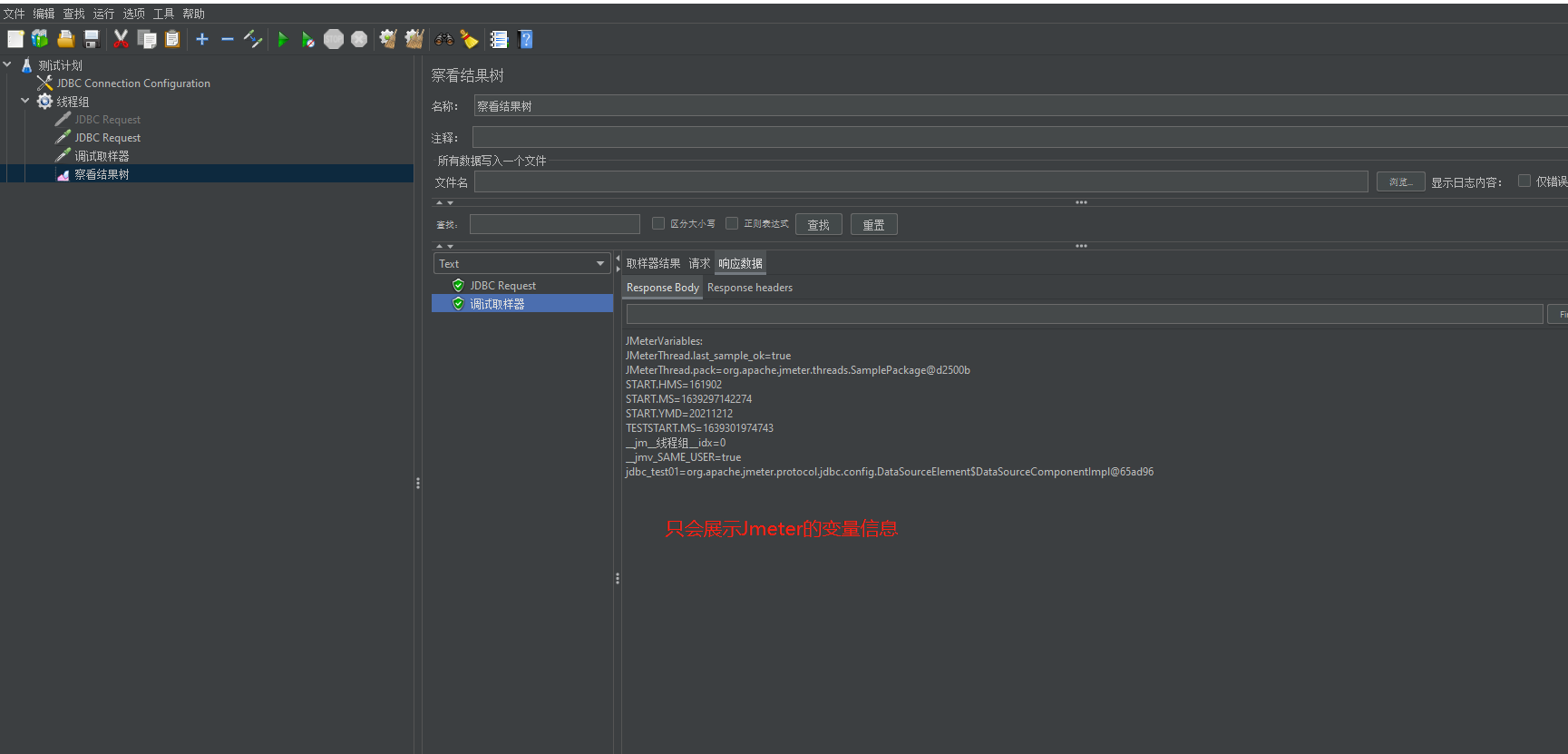This screenshot has height=754, width=1568.
Task: Open the 帮助 menu
Action: coord(193,14)
